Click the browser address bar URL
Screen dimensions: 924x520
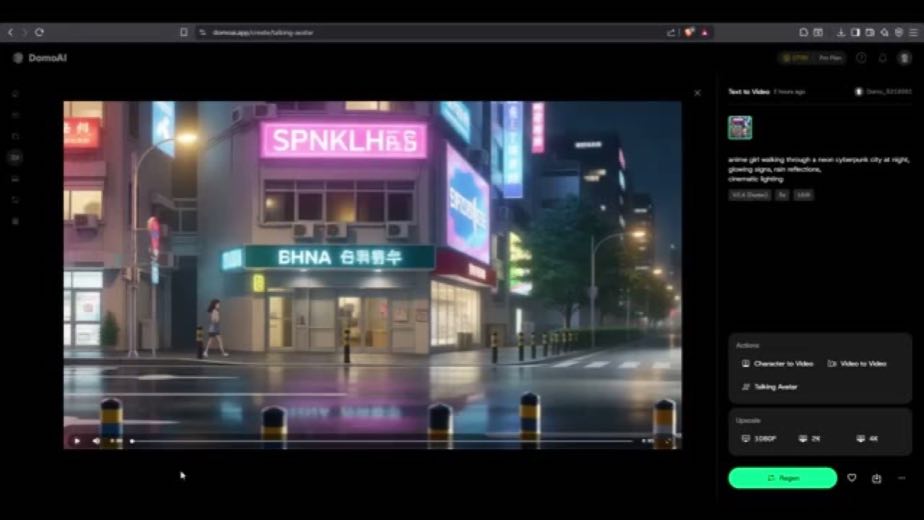[x=263, y=32]
